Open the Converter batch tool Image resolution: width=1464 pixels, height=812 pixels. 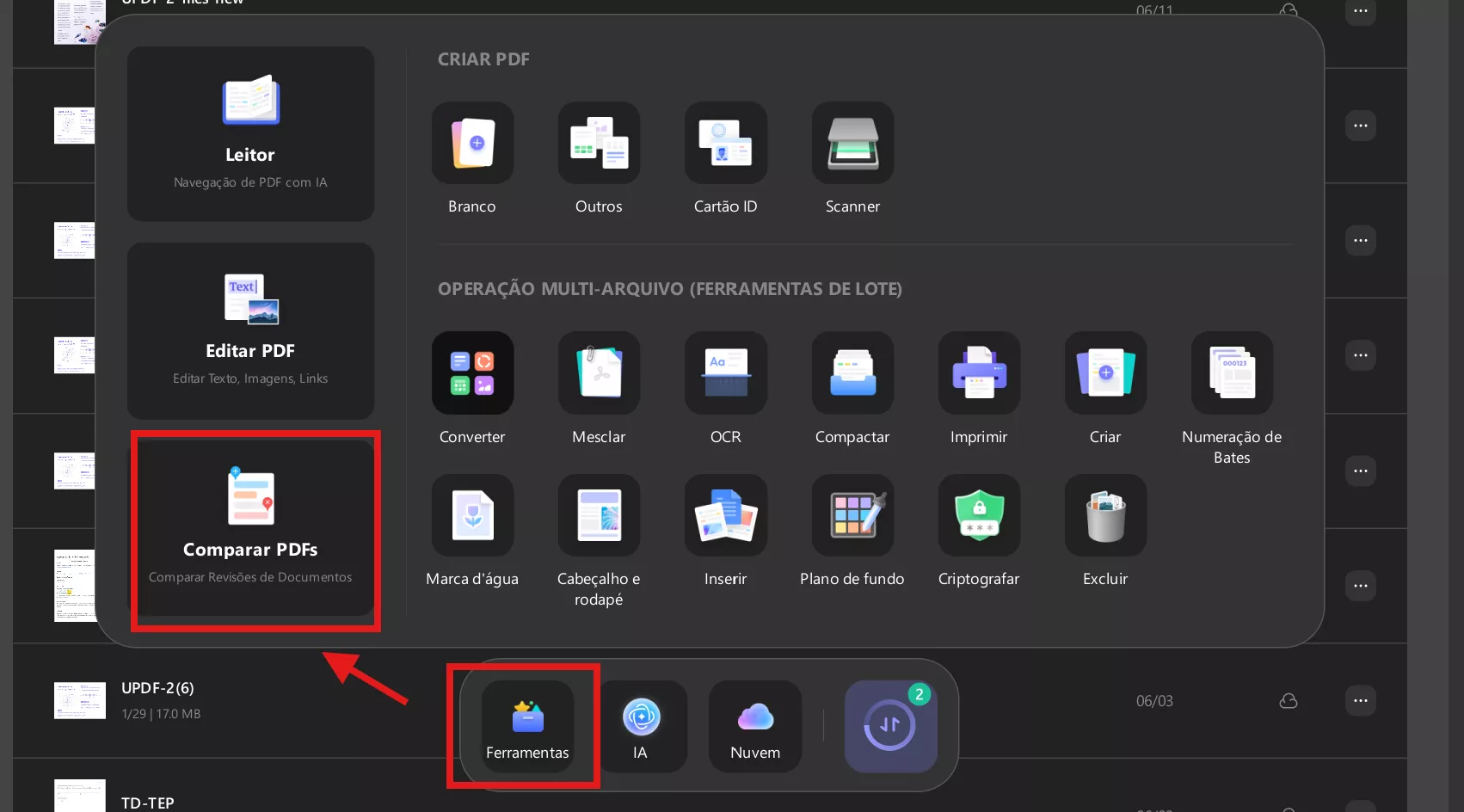click(x=472, y=372)
